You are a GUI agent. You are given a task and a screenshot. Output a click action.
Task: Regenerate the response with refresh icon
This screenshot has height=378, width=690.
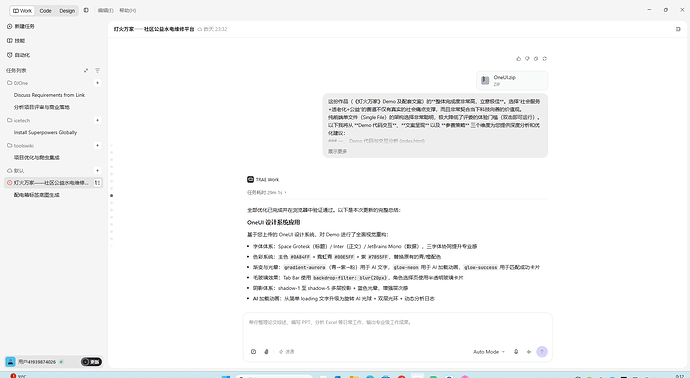click(x=544, y=59)
